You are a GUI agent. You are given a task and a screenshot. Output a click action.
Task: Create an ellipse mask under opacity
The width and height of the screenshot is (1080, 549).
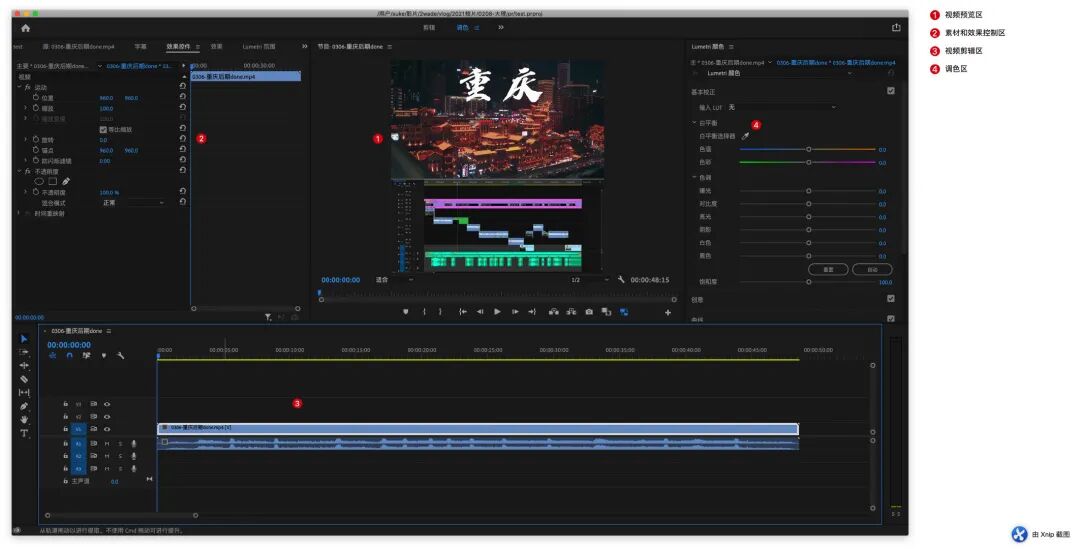click(x=39, y=181)
